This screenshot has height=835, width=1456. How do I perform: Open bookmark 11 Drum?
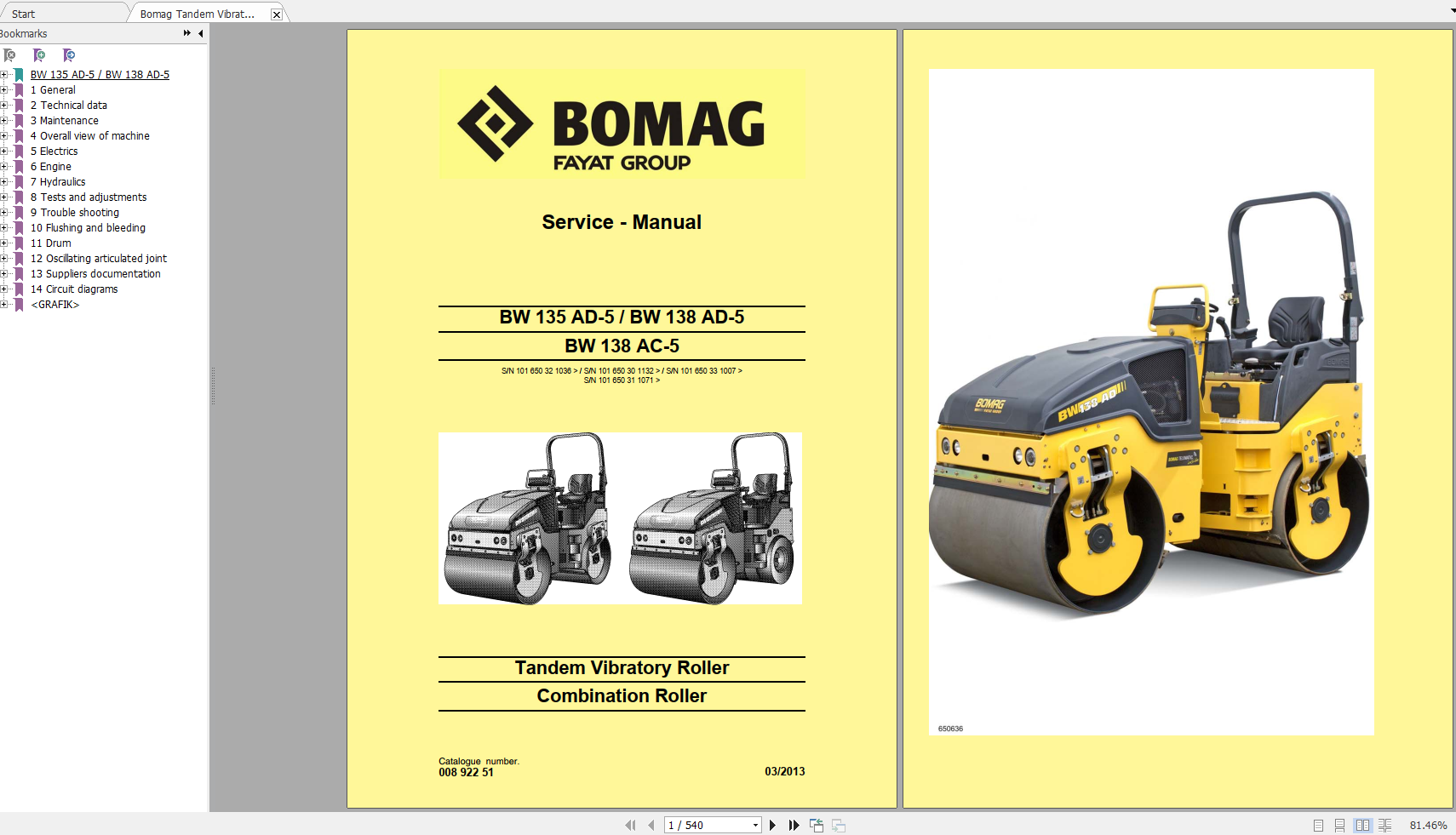coord(51,243)
